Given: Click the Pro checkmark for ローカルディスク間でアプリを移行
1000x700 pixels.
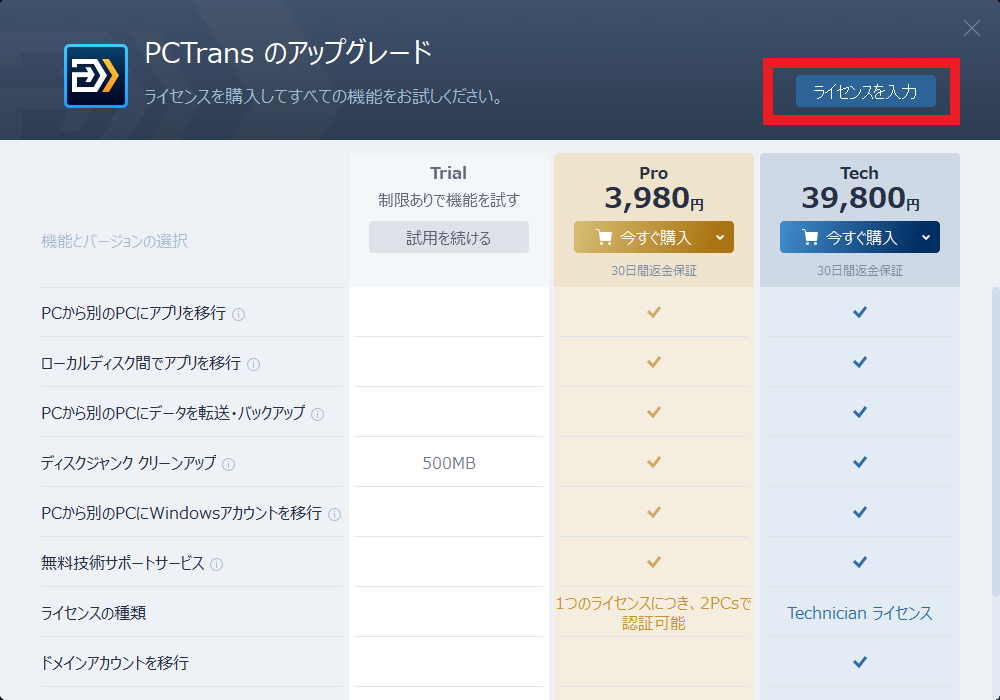Looking at the screenshot, I should [654, 362].
